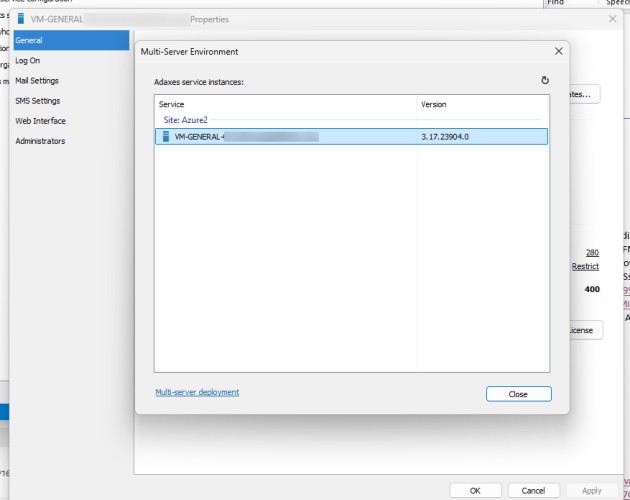Click the server icon beside VM-GENERAL entry
This screenshot has height=500, width=630.
[x=166, y=136]
